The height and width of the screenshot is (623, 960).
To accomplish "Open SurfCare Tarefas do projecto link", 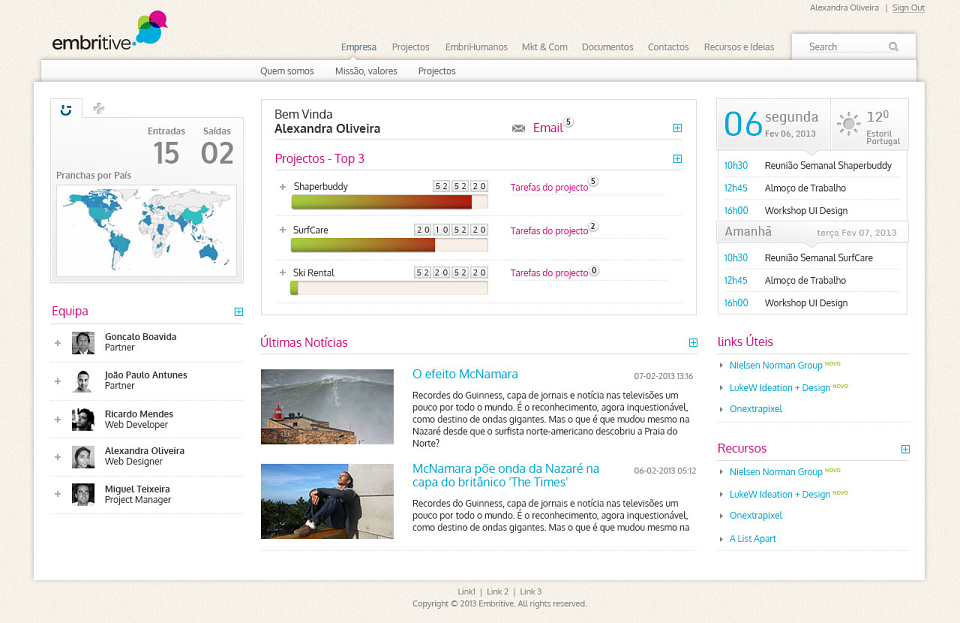I will tap(549, 231).
